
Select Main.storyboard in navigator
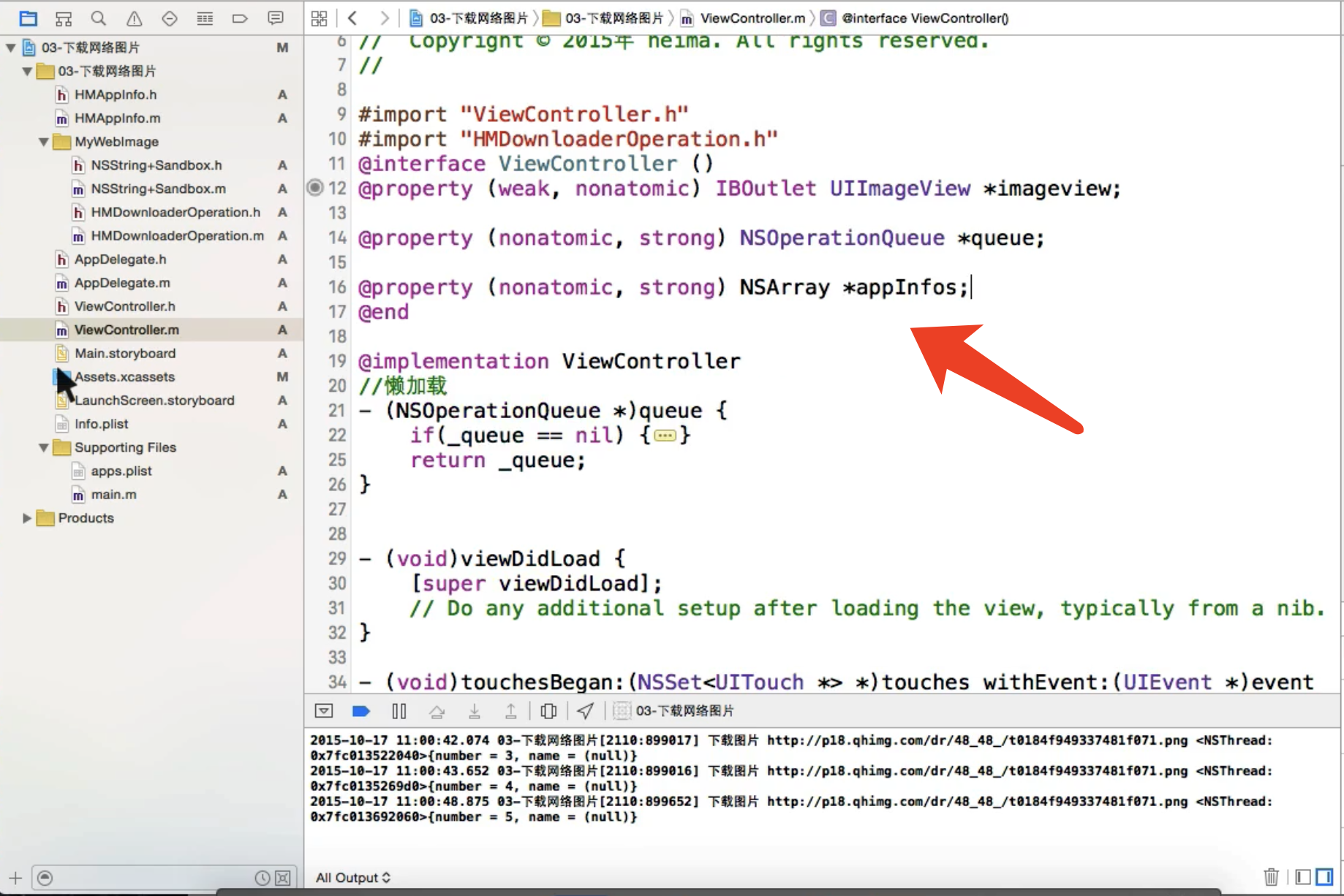click(x=125, y=354)
